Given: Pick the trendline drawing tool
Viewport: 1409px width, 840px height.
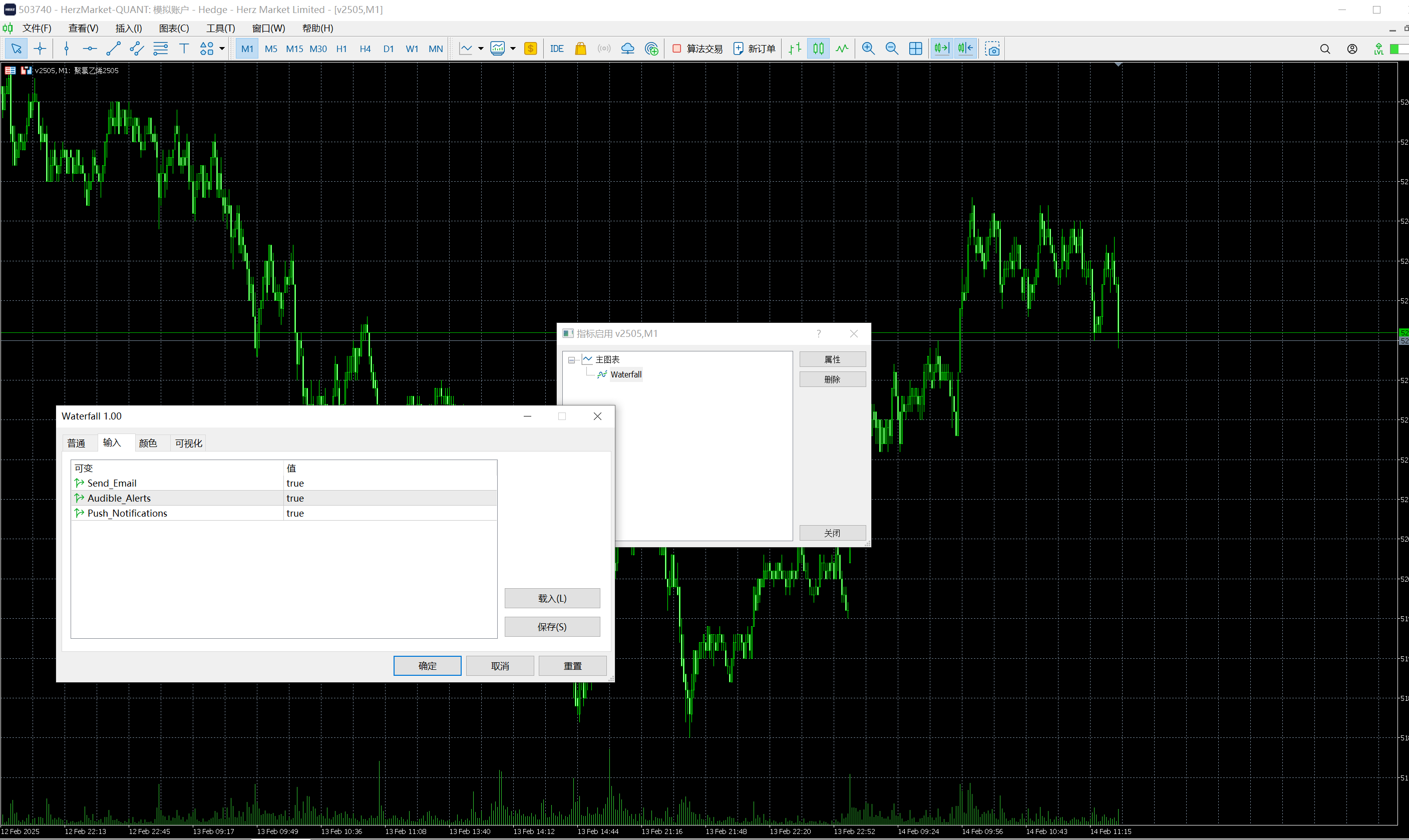Looking at the screenshot, I should (x=113, y=49).
